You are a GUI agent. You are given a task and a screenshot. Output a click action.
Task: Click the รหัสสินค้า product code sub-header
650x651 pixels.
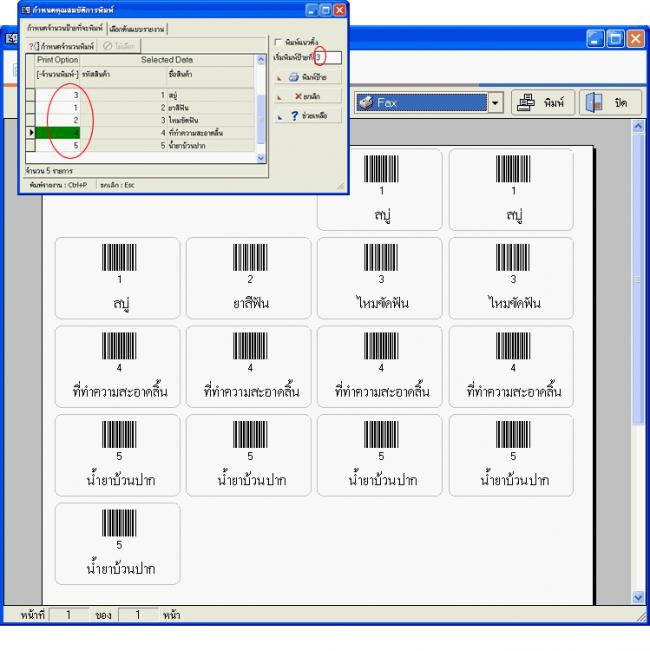(123, 74)
